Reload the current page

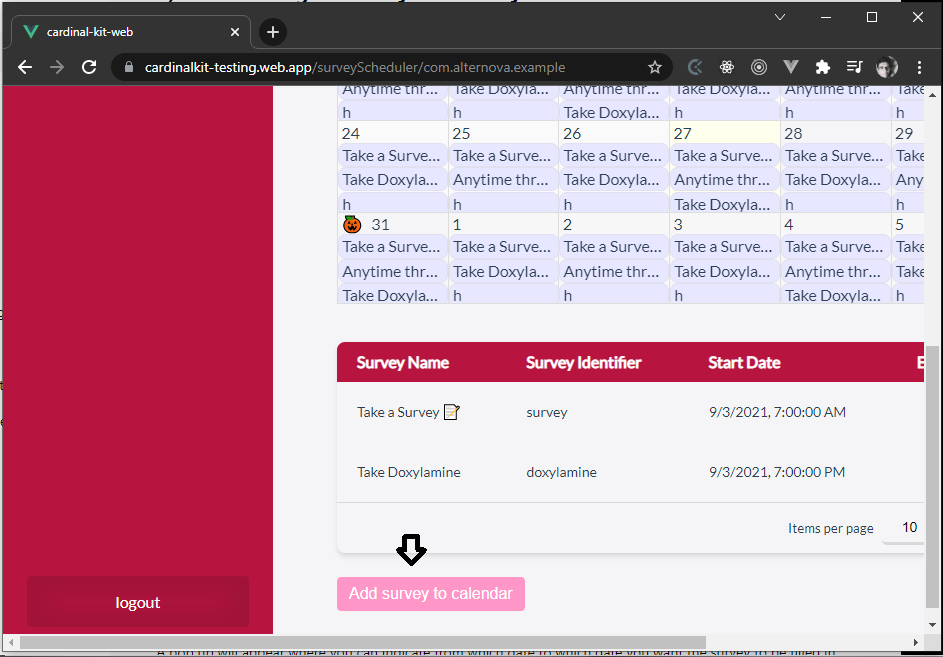pyautogui.click(x=89, y=68)
